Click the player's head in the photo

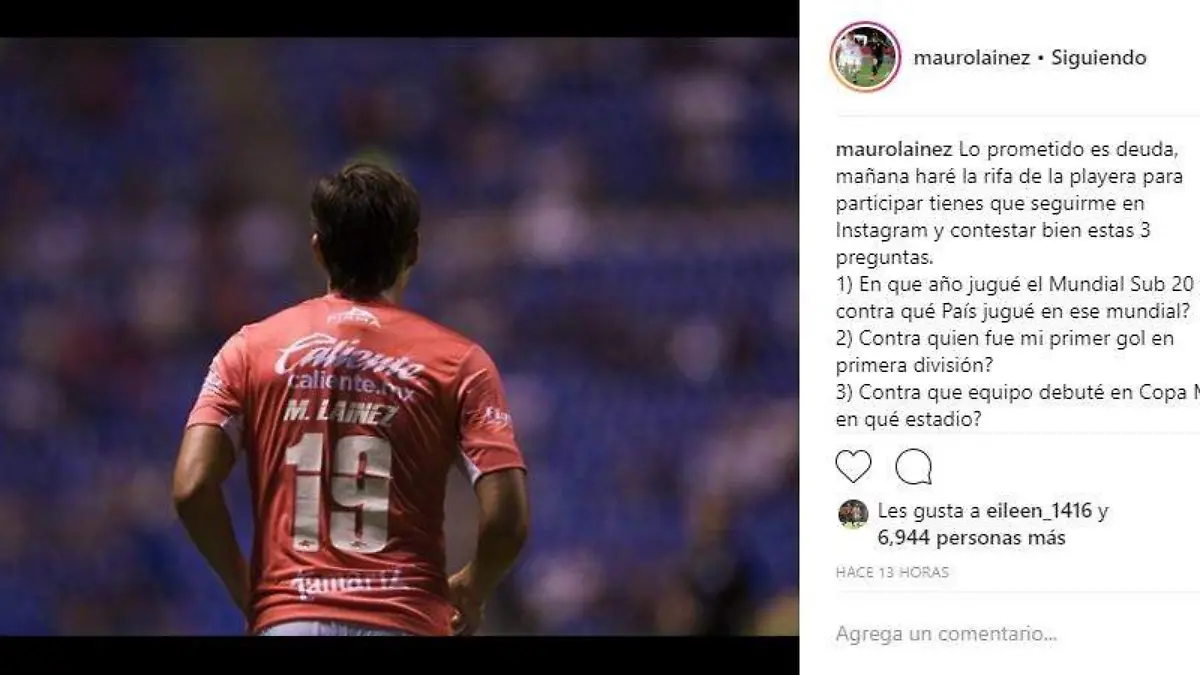(365, 228)
